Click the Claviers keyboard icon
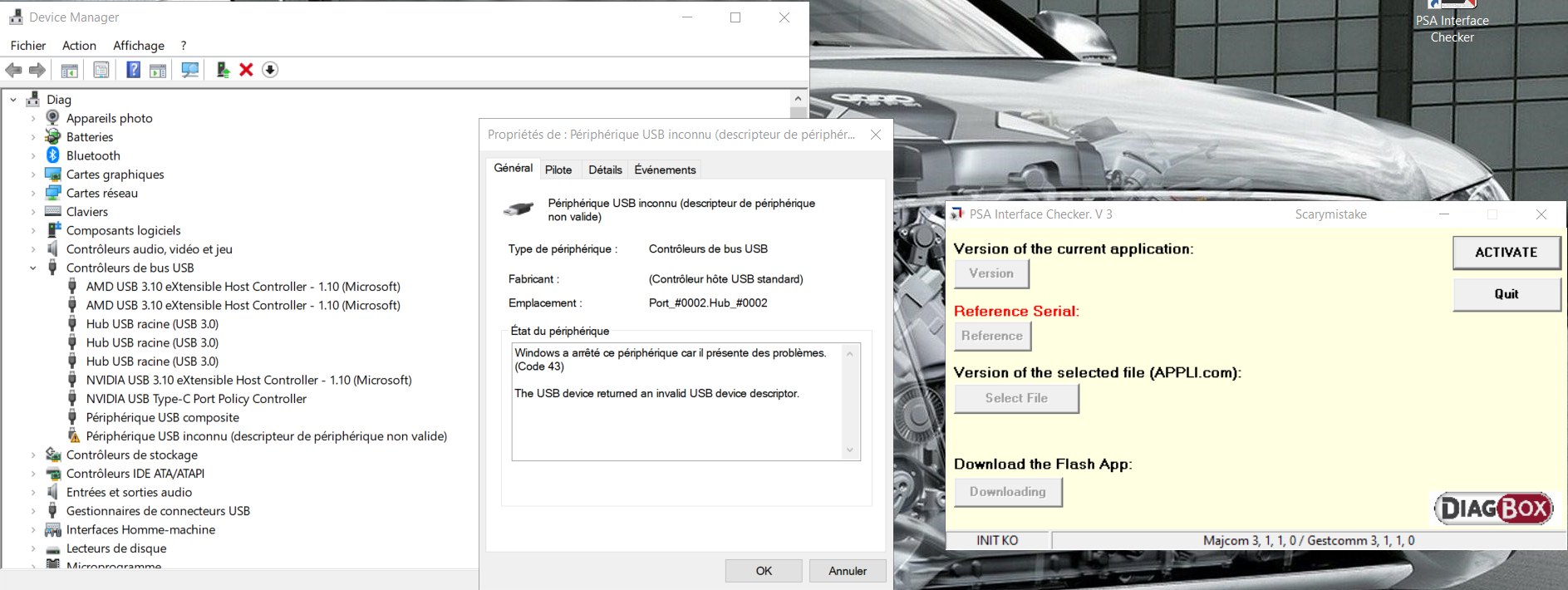This screenshot has height=590, width=1568. [53, 211]
